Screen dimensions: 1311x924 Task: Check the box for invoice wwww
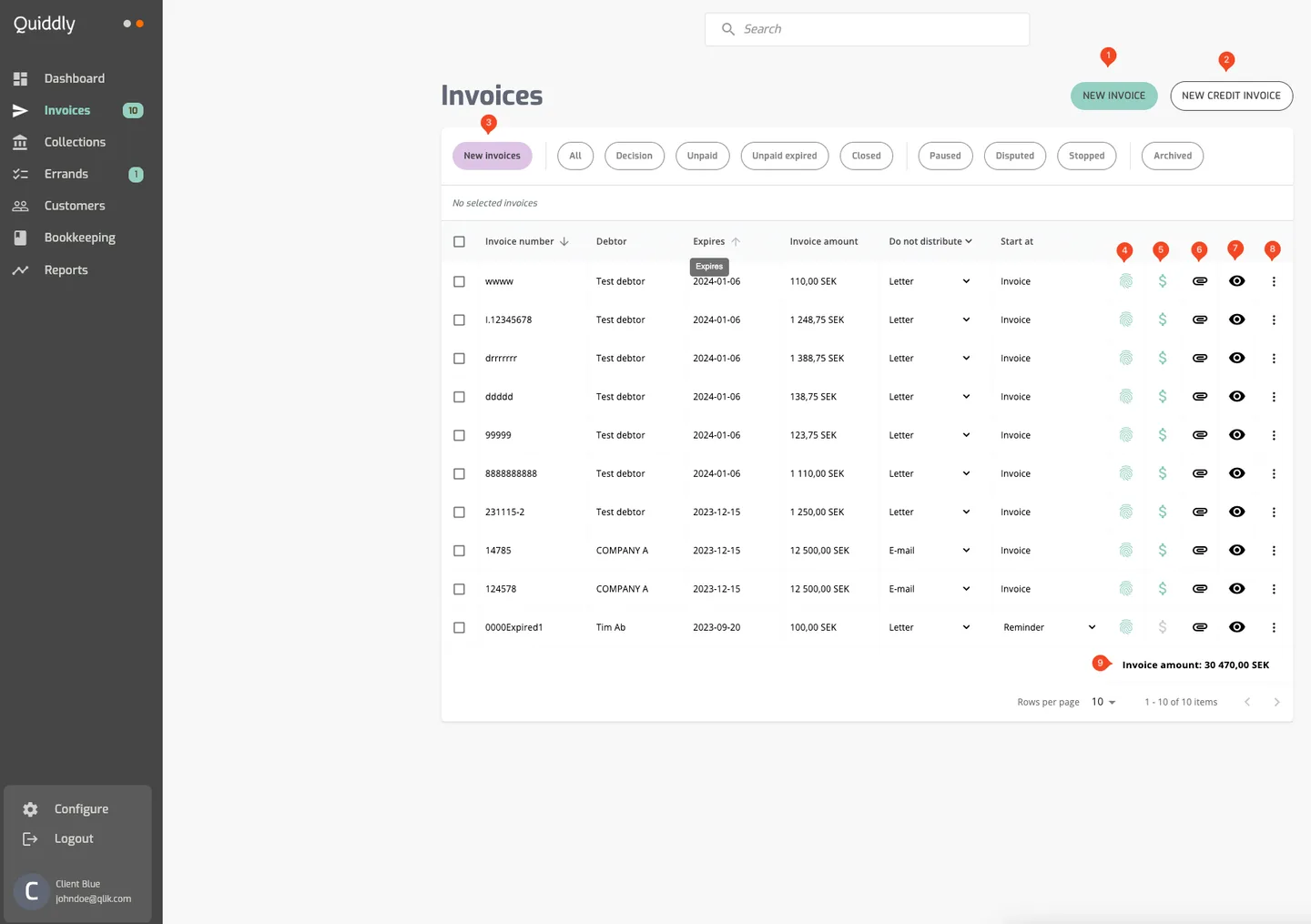(459, 282)
